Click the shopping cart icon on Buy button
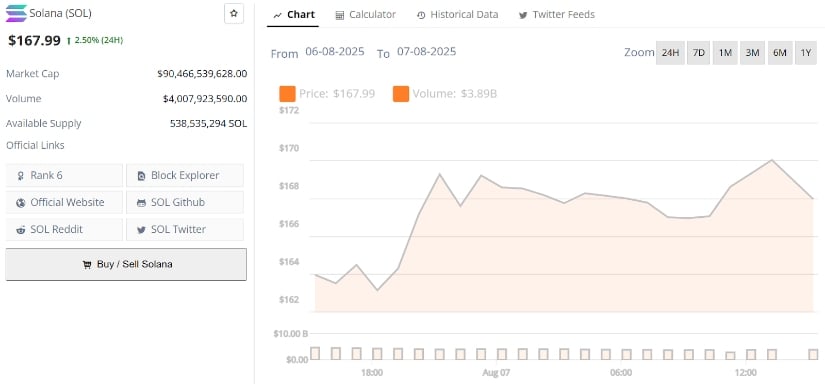 87,265
